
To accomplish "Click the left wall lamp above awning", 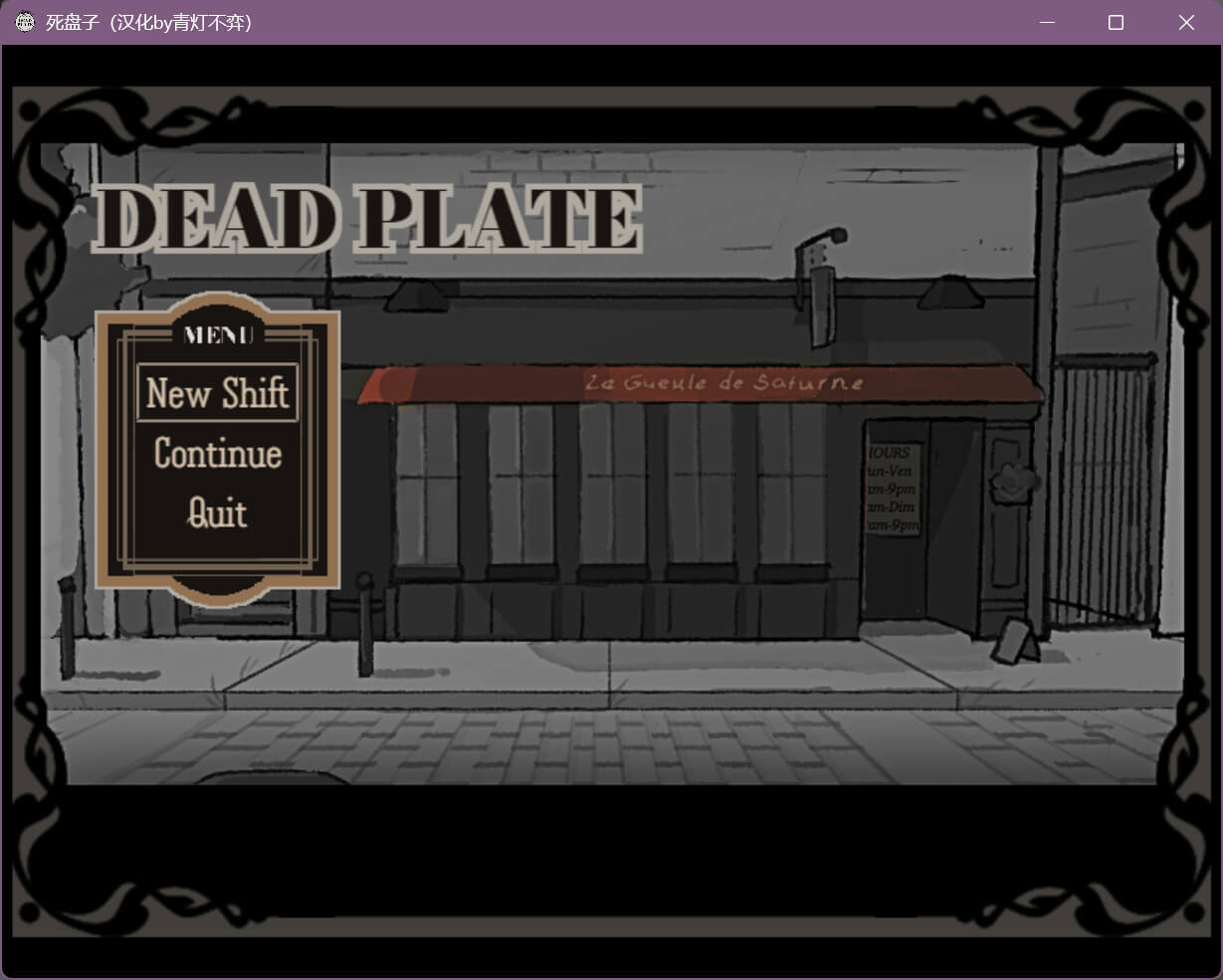I will pos(415,294).
